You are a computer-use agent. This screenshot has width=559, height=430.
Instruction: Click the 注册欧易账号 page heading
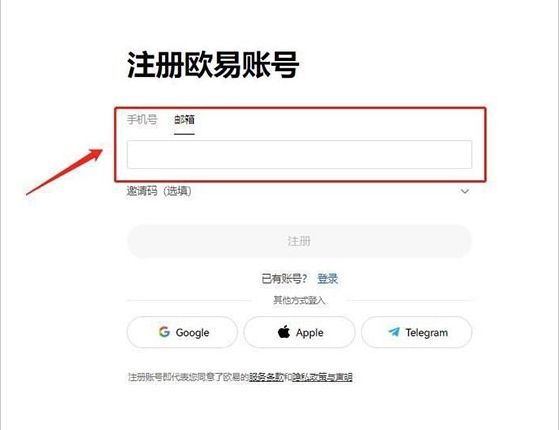pyautogui.click(x=213, y=65)
